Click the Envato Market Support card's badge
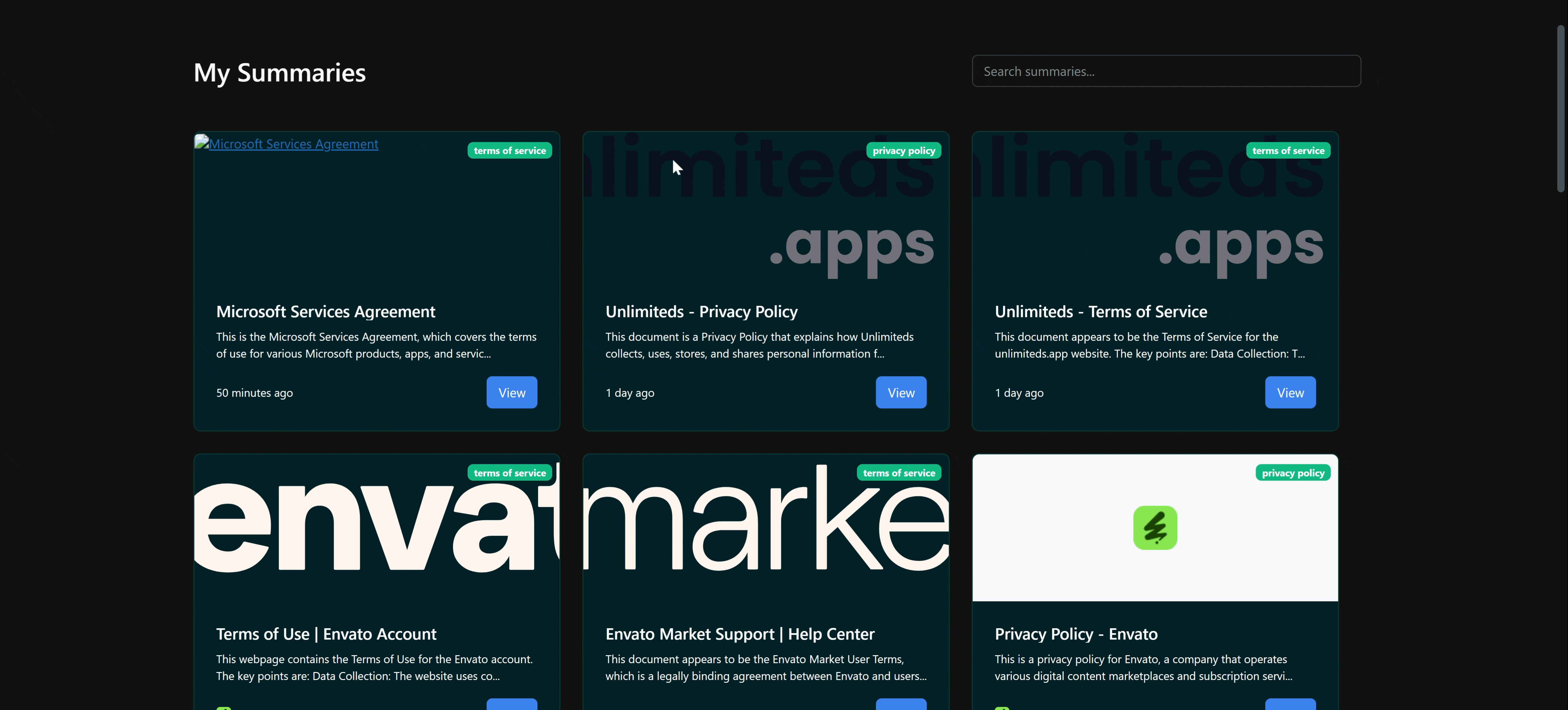 pos(899,473)
